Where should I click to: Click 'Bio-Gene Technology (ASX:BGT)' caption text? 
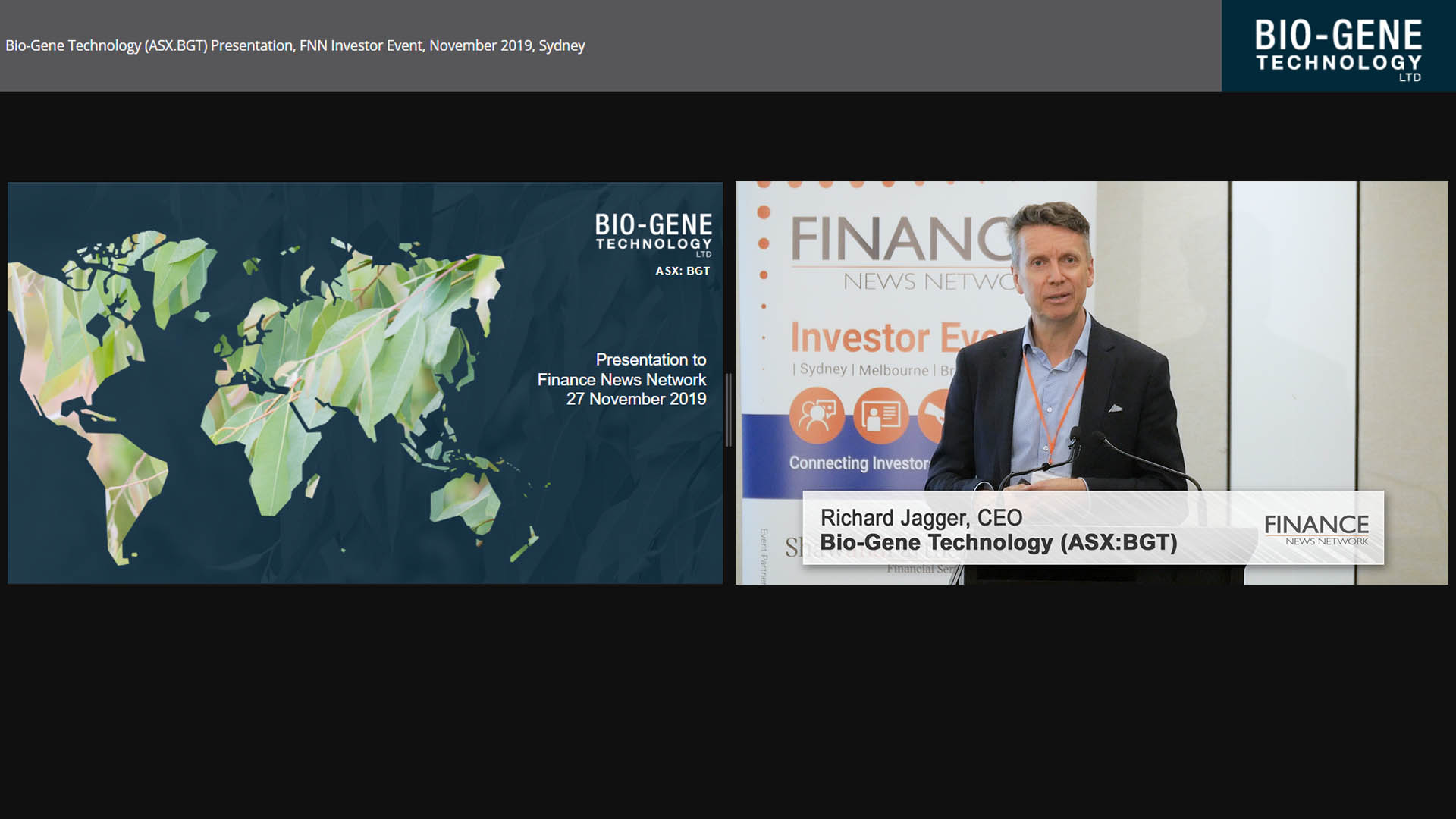click(998, 543)
